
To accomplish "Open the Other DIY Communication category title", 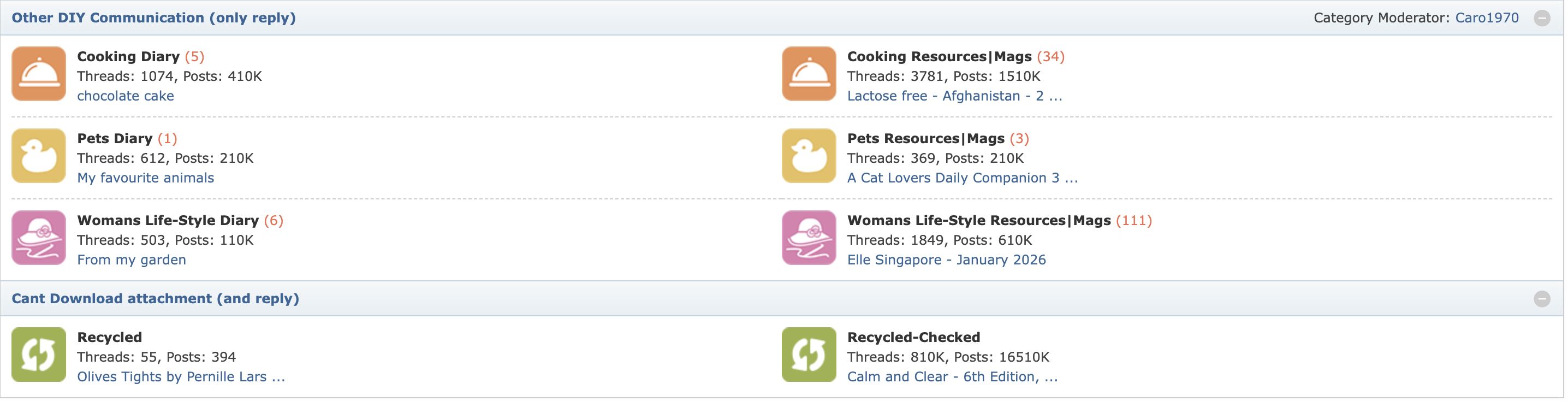I will click(153, 18).
